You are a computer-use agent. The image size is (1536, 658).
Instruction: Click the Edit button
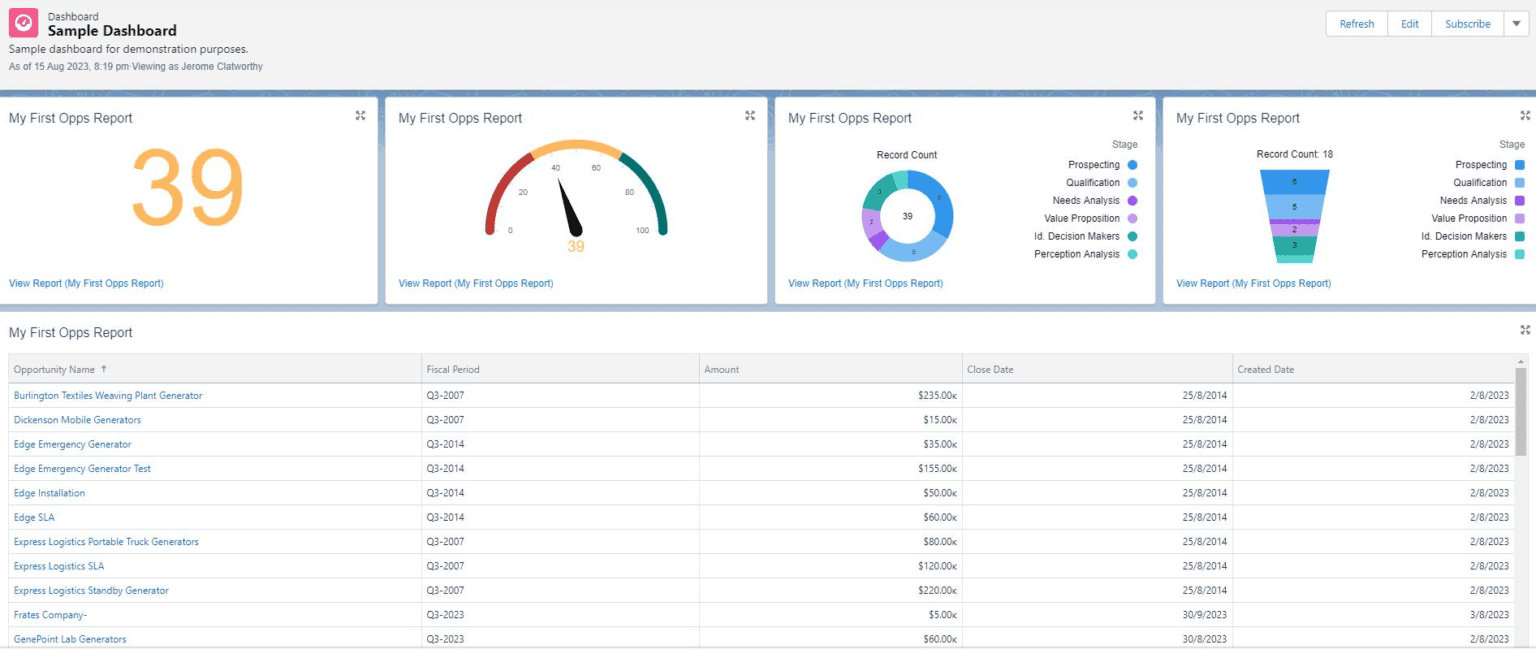click(x=1409, y=23)
